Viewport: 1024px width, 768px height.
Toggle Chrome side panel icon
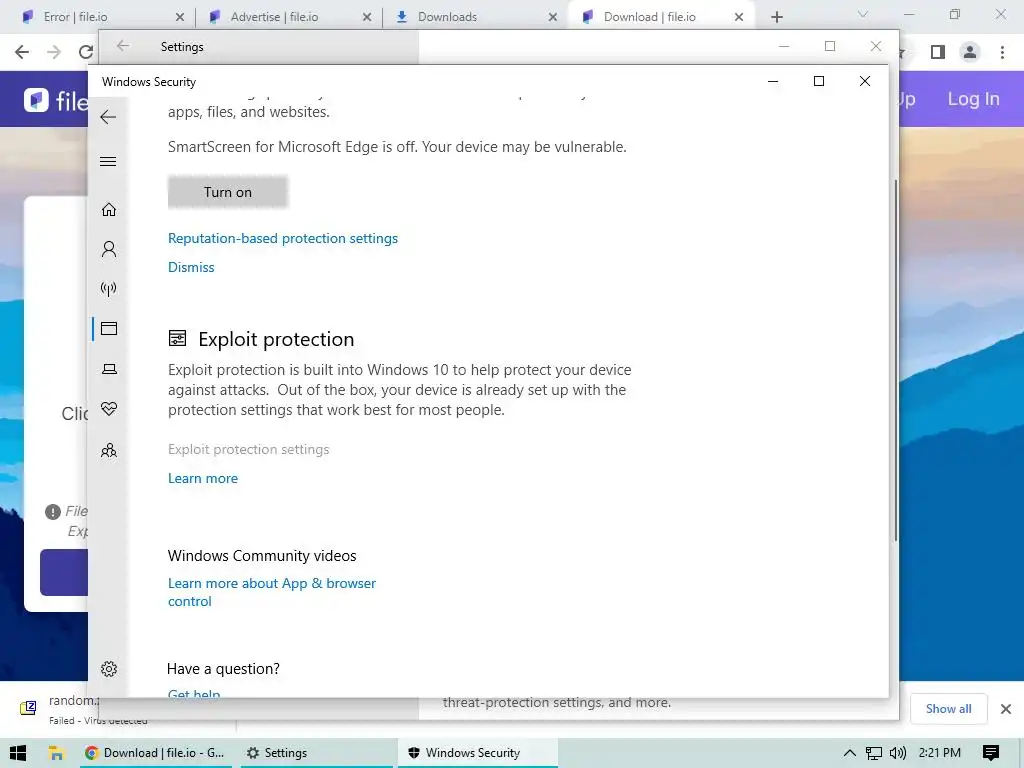(938, 52)
